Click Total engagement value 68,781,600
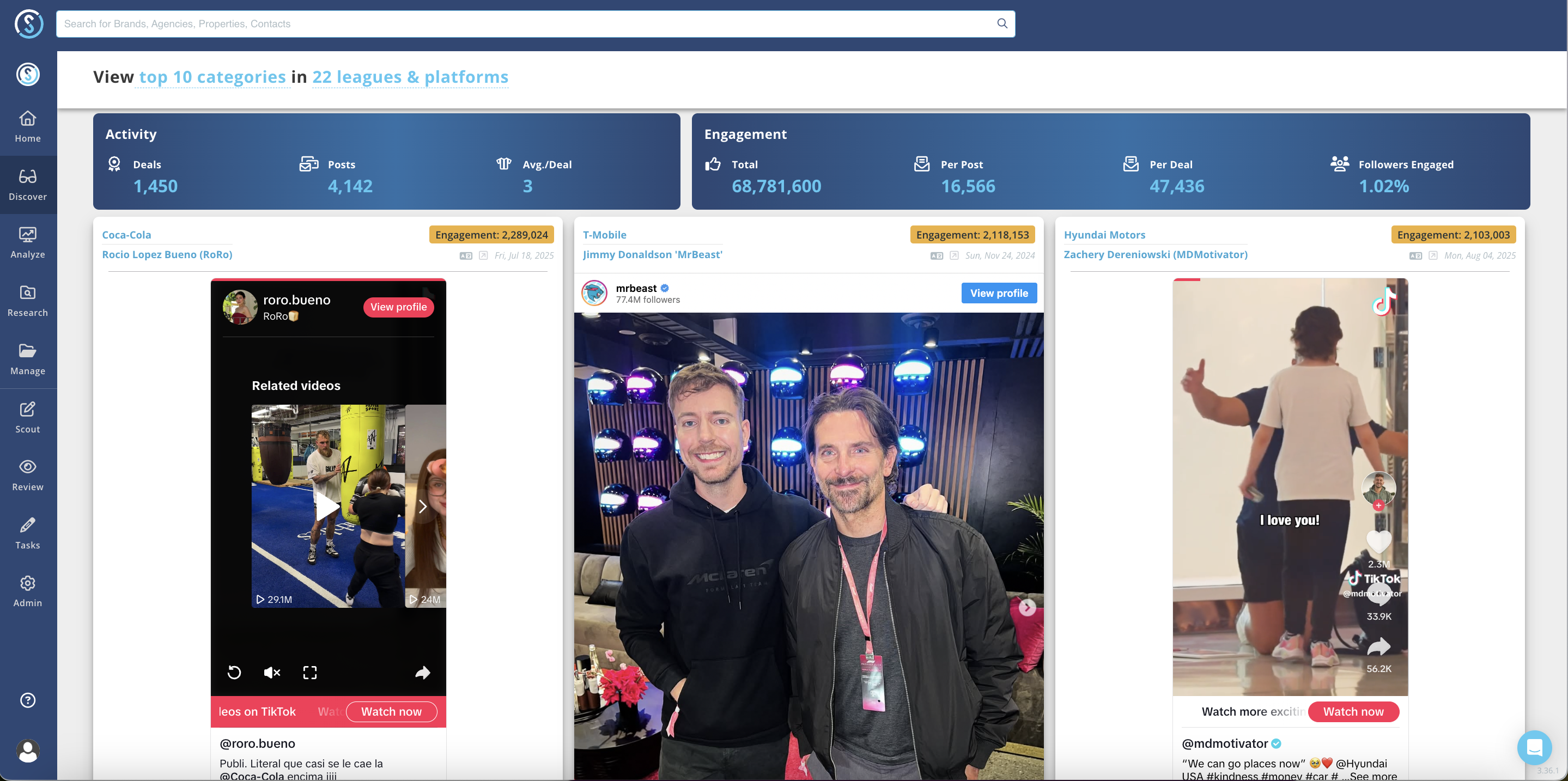 coord(776,186)
